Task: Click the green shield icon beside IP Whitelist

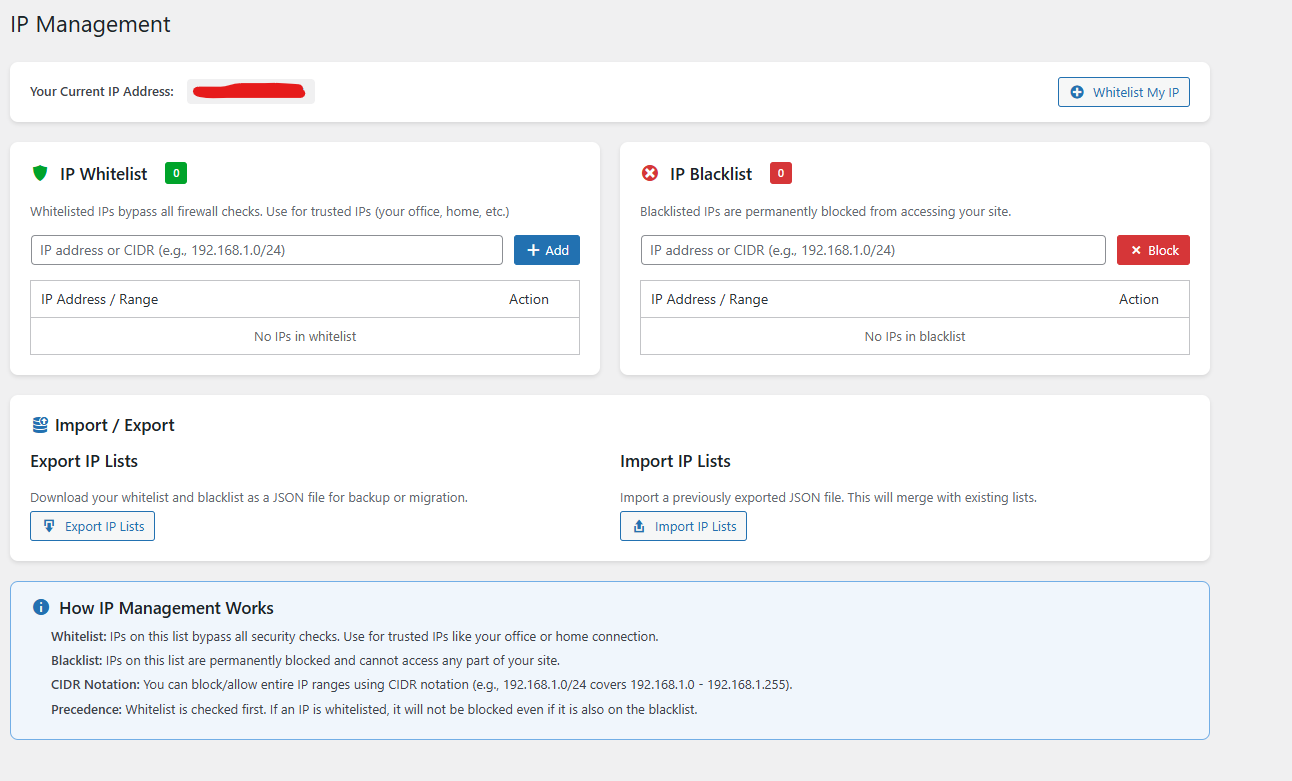Action: (x=39, y=173)
